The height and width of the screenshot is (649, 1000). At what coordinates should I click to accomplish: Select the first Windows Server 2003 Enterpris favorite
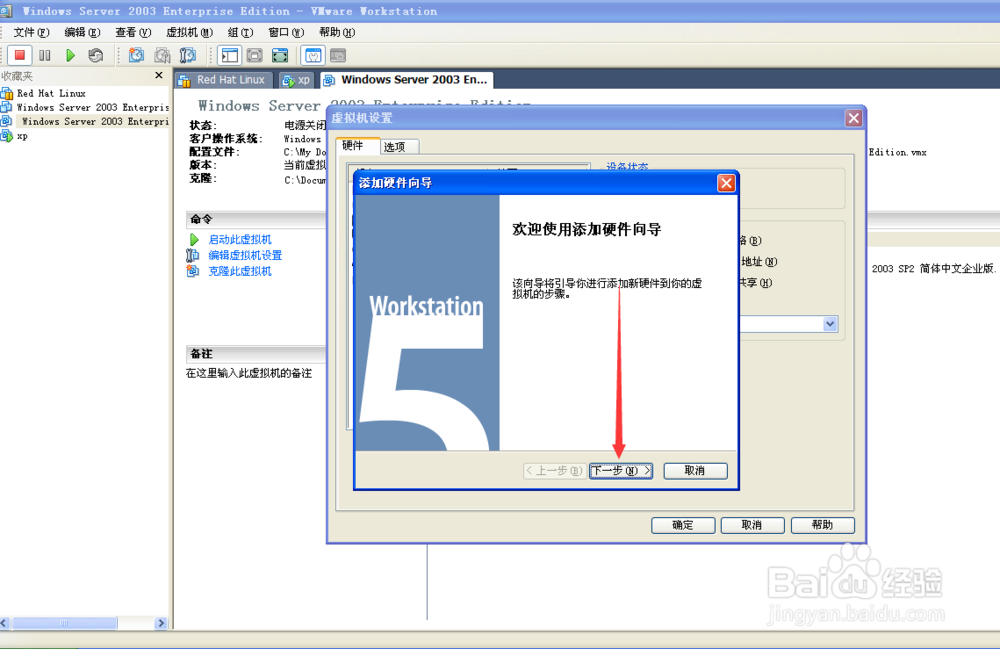pyautogui.click(x=92, y=107)
